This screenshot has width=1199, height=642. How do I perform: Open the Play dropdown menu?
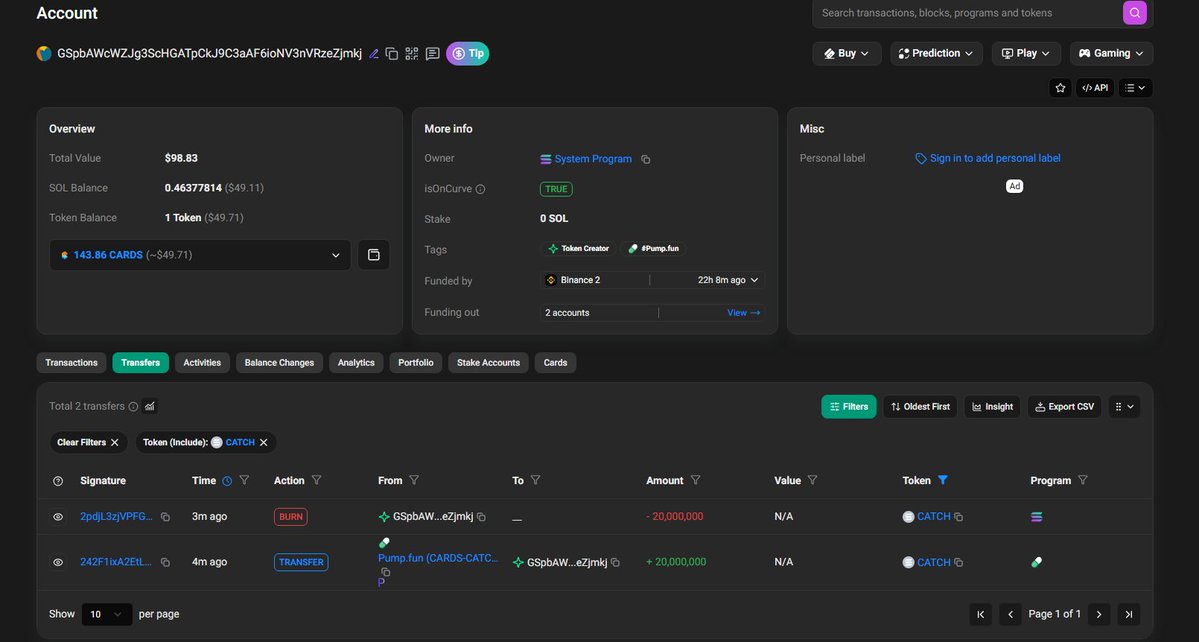[x=1026, y=54]
